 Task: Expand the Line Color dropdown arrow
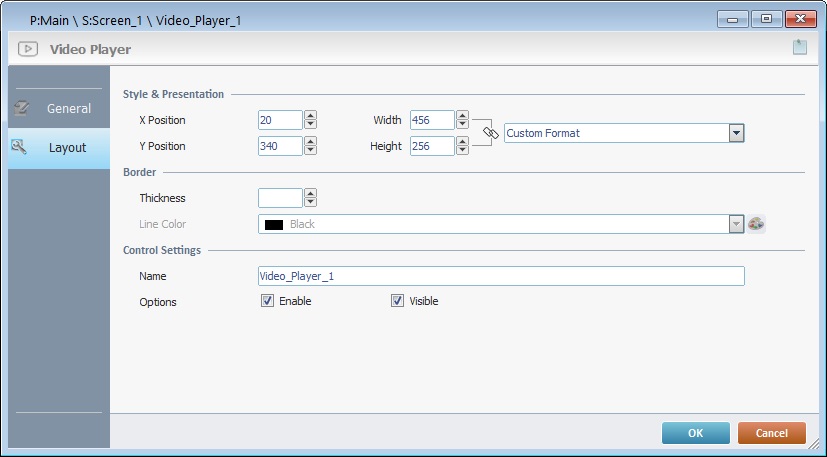click(x=736, y=224)
